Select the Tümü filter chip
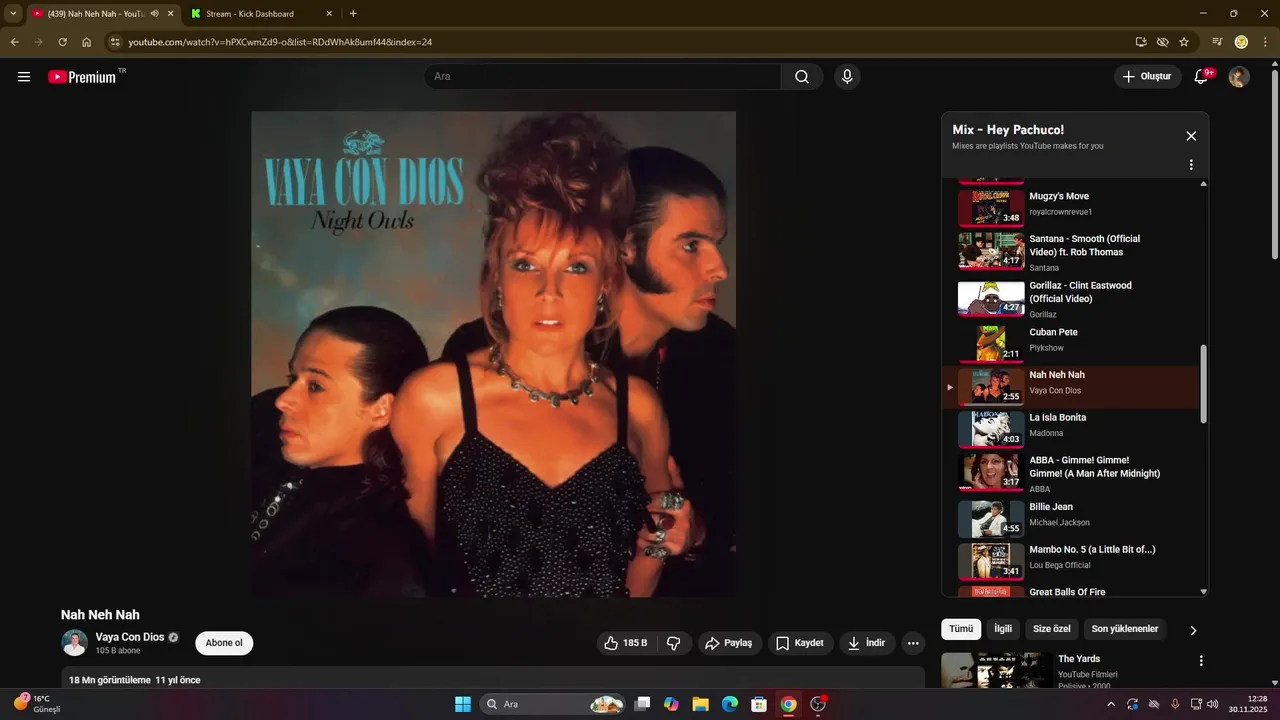 click(961, 629)
